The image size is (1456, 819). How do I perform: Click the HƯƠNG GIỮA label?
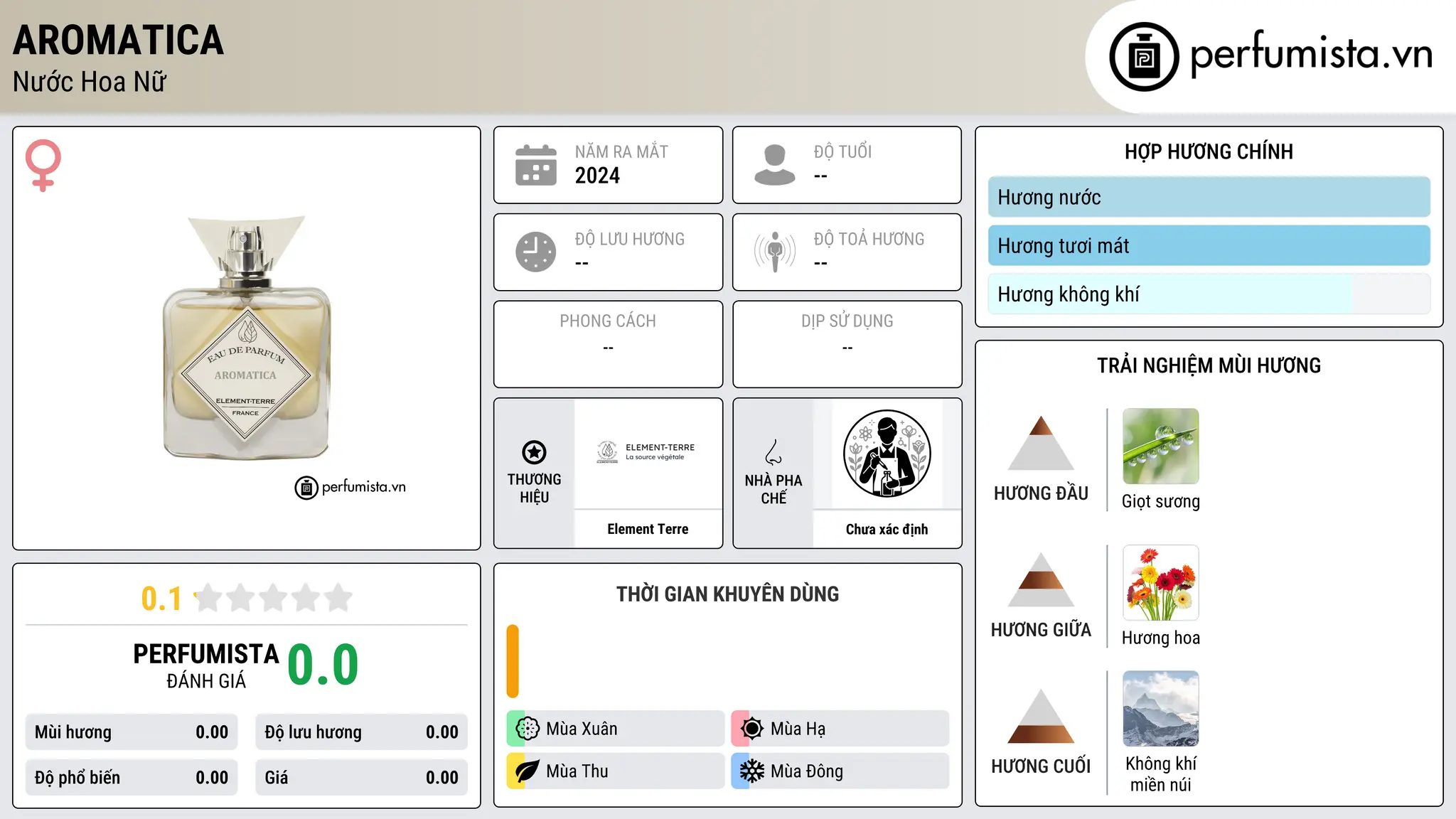click(1041, 630)
